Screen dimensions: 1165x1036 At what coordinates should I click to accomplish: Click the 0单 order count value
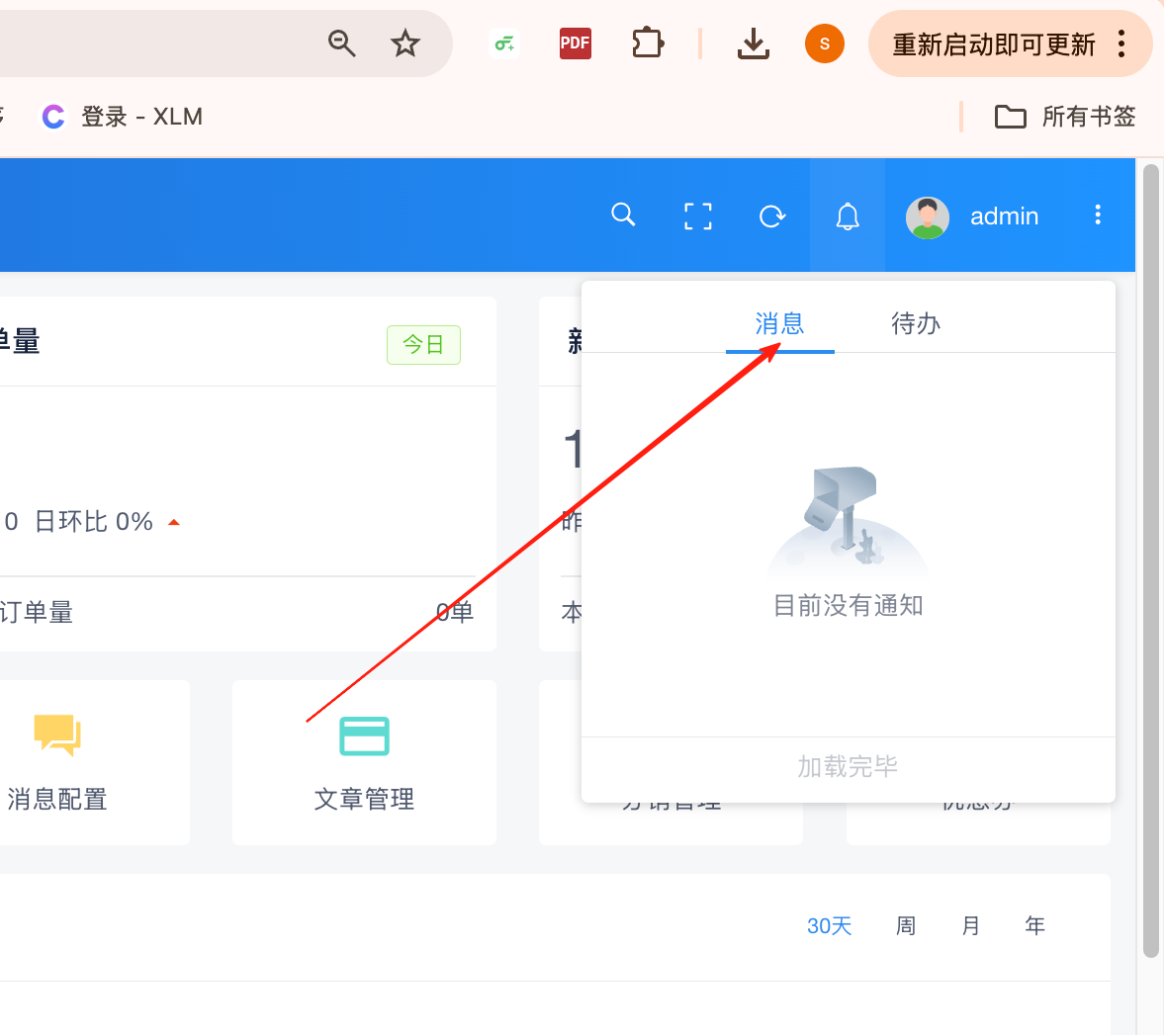pyautogui.click(x=454, y=612)
